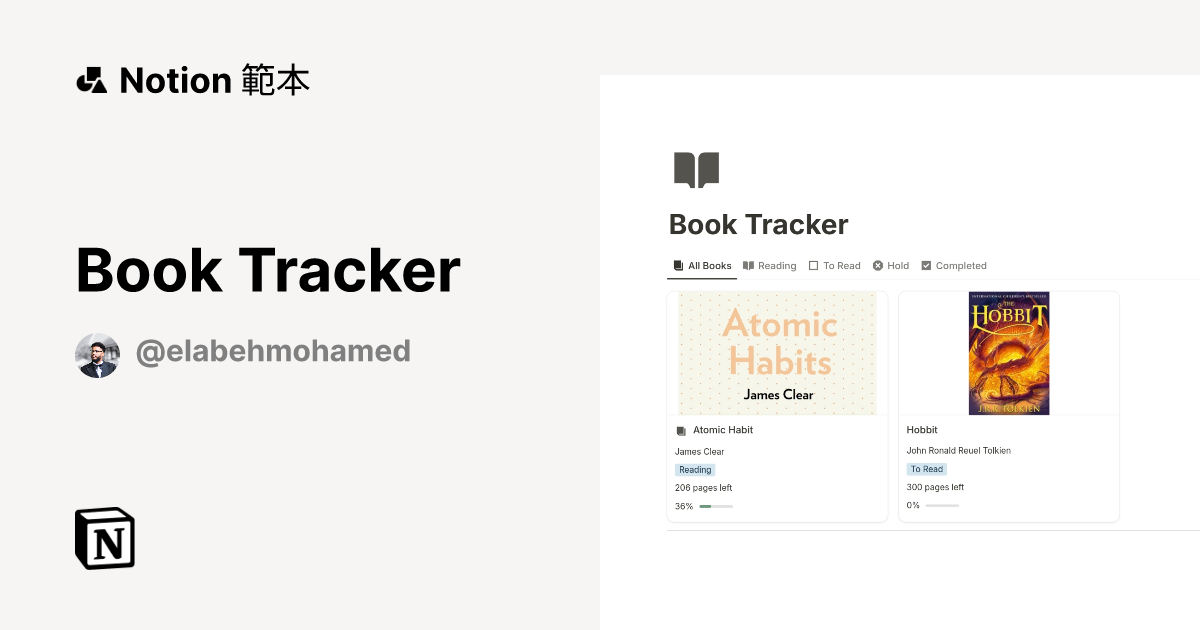This screenshot has width=1200, height=630.
Task: Click the Notion logo icon top left
Action: 91,79
